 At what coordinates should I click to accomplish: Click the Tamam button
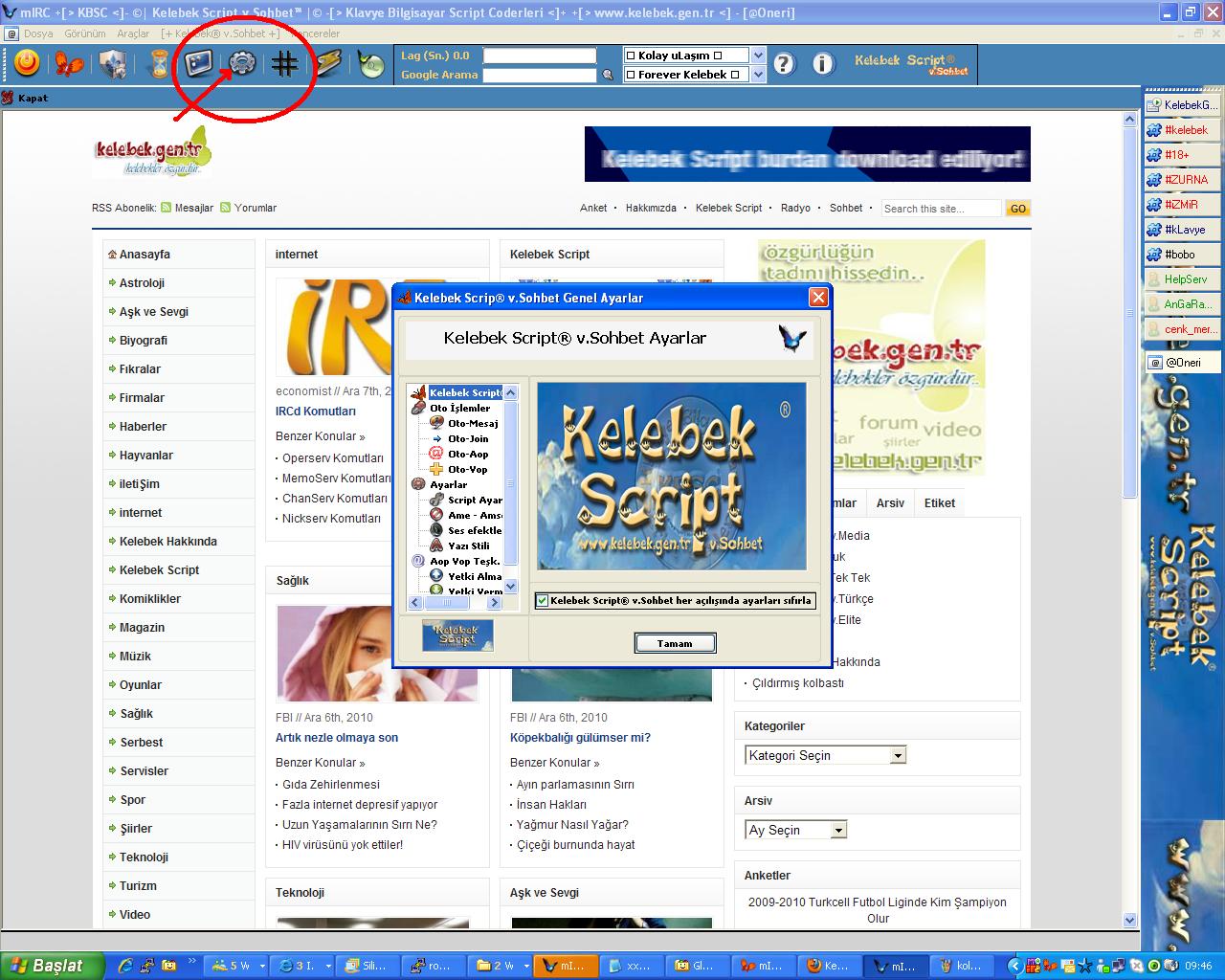(675, 643)
